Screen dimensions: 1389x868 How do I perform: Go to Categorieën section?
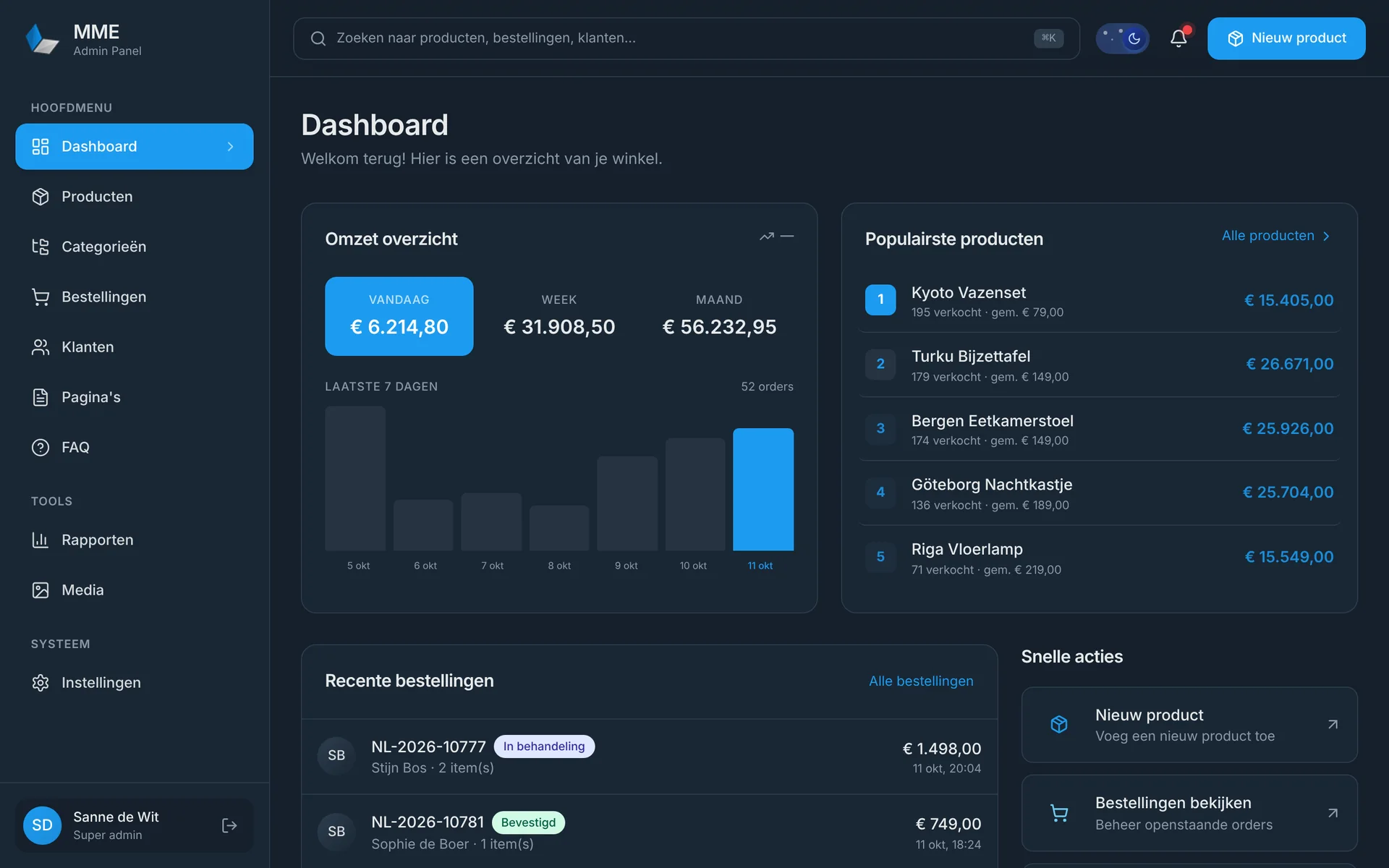tap(135, 247)
